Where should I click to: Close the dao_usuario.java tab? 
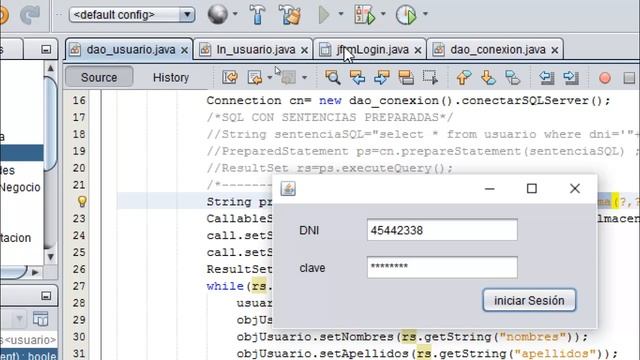(184, 50)
